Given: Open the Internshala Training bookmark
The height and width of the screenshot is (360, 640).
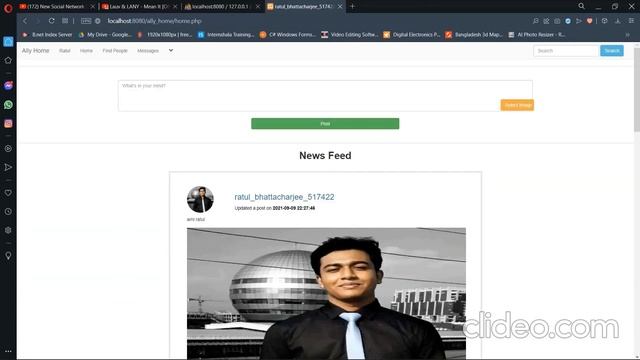Looking at the screenshot, I should point(226,35).
